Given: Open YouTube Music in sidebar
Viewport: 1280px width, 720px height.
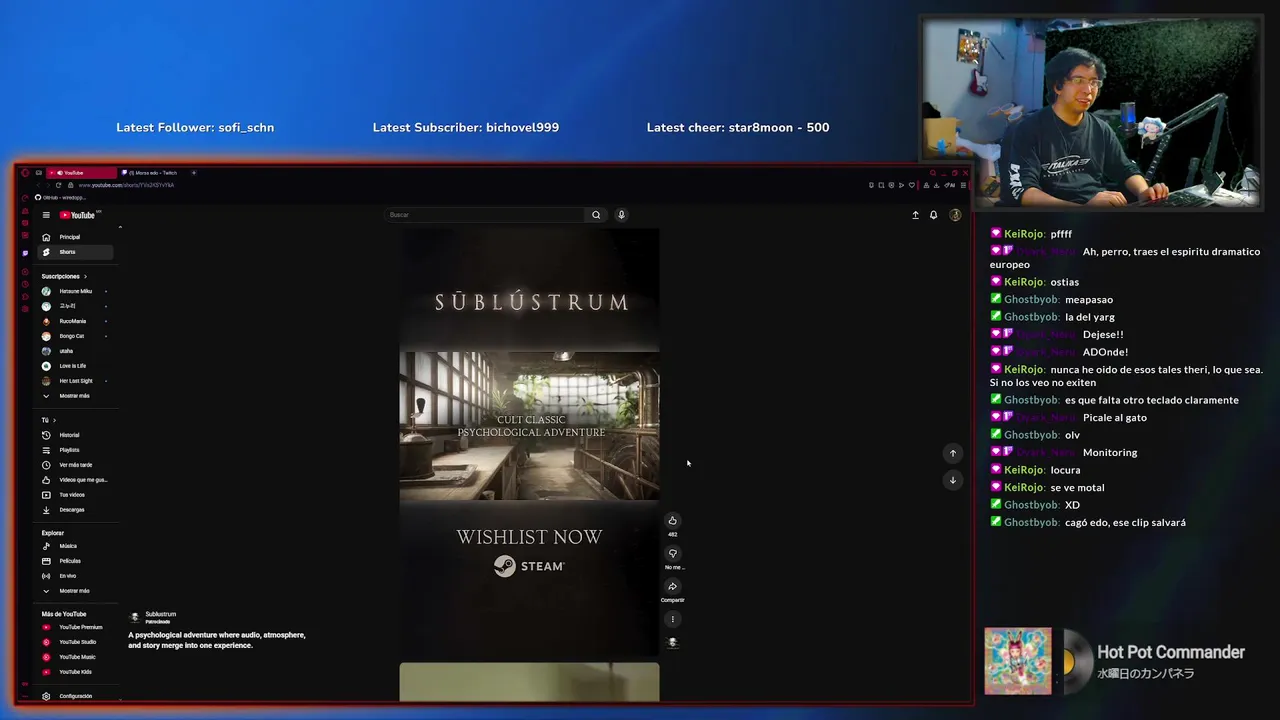Looking at the screenshot, I should (77, 657).
